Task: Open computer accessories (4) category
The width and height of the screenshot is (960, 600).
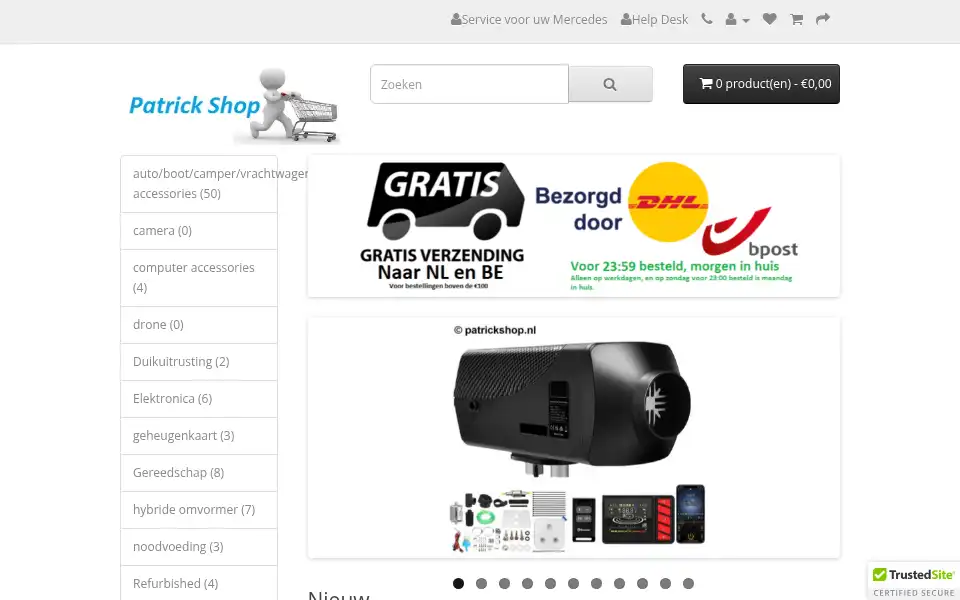Action: pos(199,278)
